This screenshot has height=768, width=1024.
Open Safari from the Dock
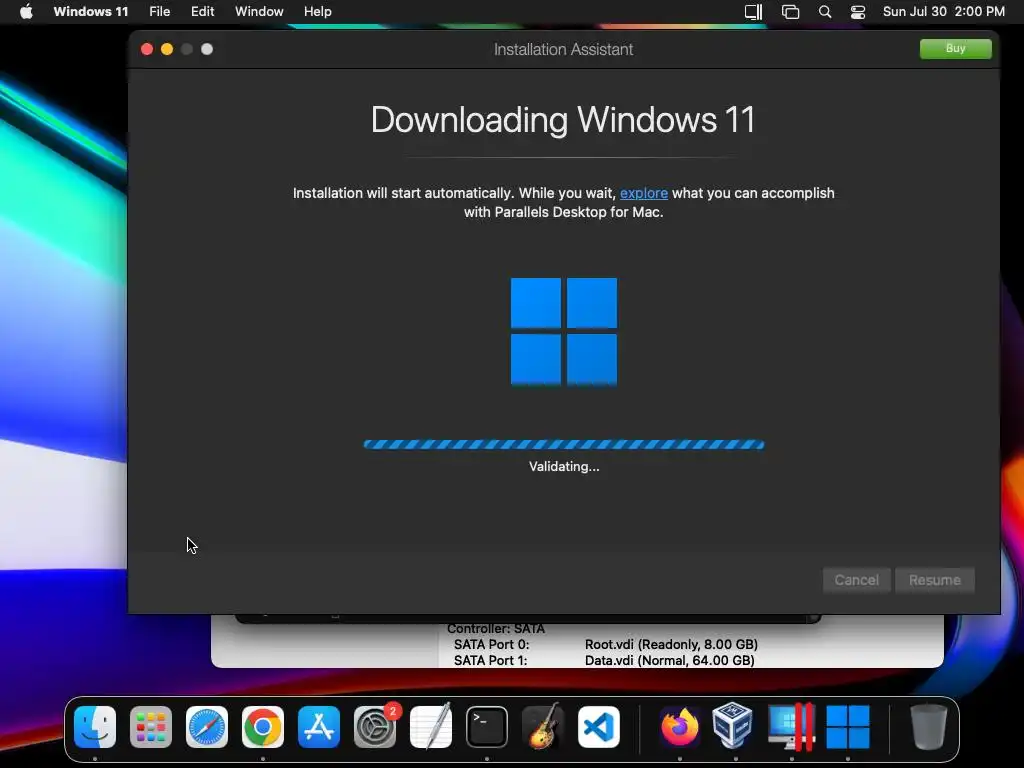[207, 727]
